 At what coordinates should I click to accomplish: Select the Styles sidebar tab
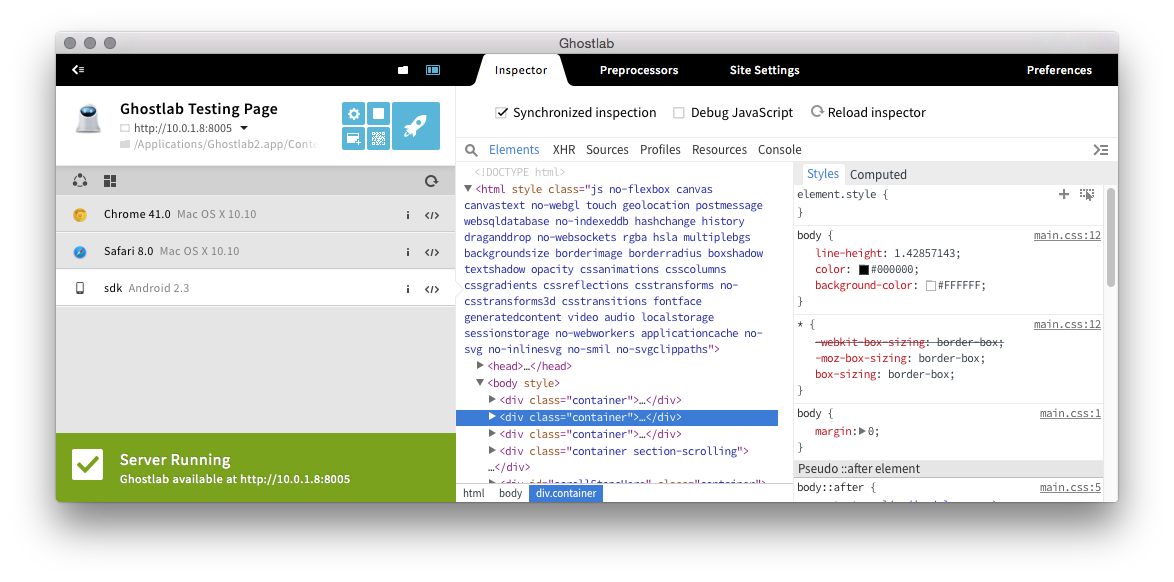(x=823, y=174)
